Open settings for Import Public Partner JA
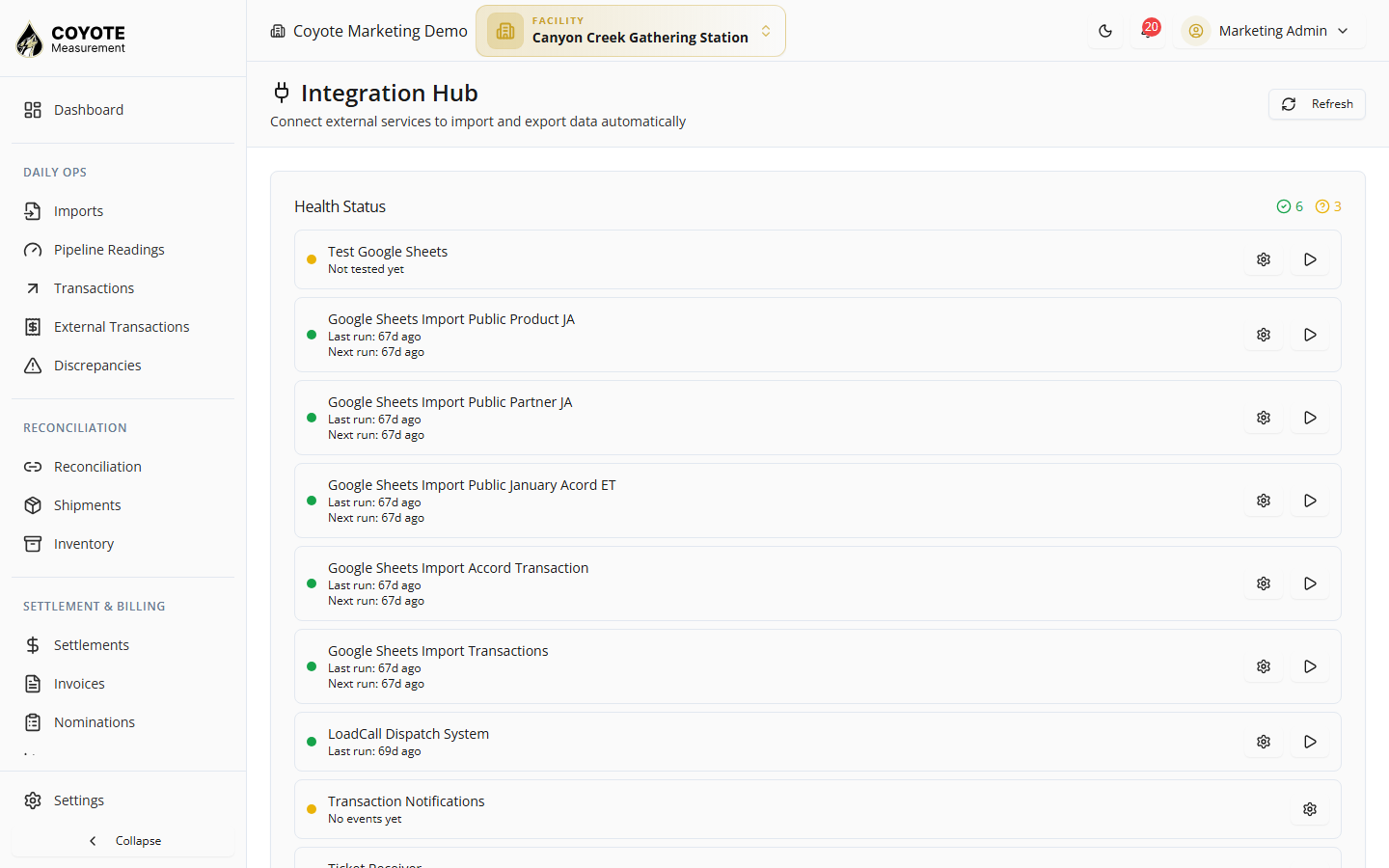Screen dimensions: 1389x868 pos(1264,418)
